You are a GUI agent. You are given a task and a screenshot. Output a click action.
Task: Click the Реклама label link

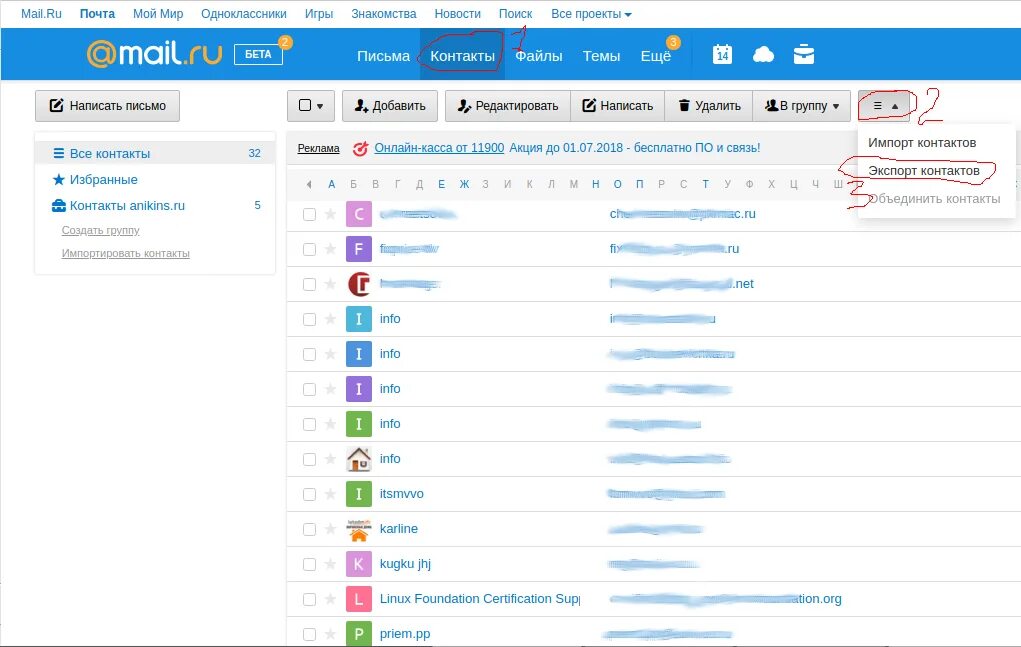[318, 148]
